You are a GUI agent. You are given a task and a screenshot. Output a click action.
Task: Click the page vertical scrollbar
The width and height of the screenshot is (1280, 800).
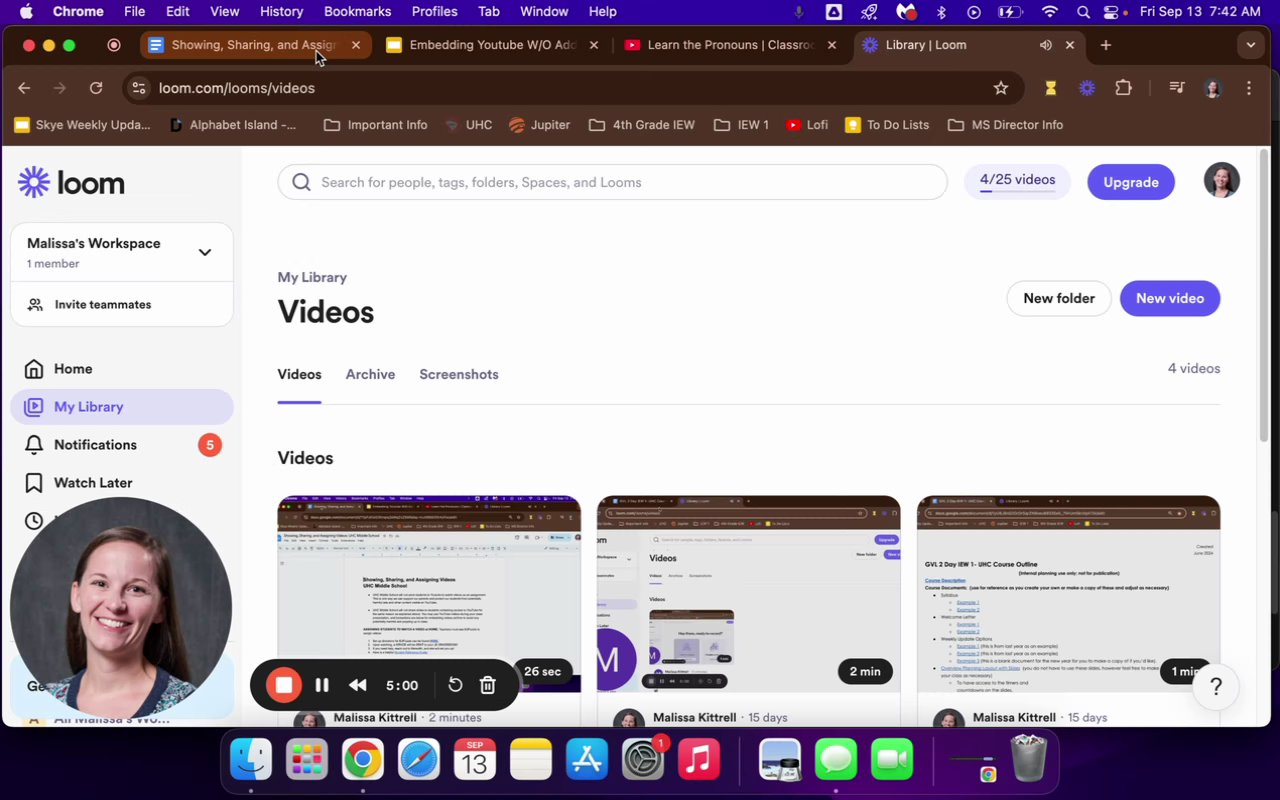(1263, 297)
